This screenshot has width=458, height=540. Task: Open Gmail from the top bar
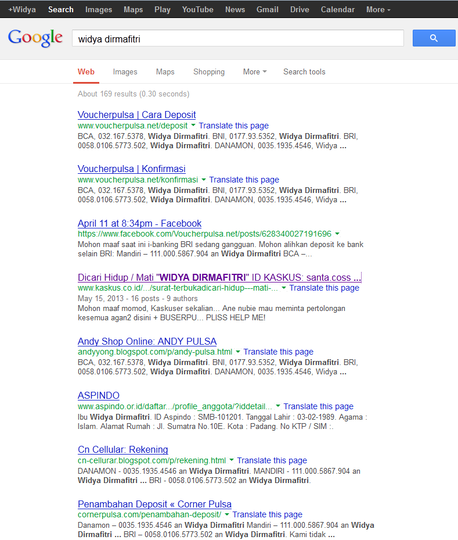[267, 10]
